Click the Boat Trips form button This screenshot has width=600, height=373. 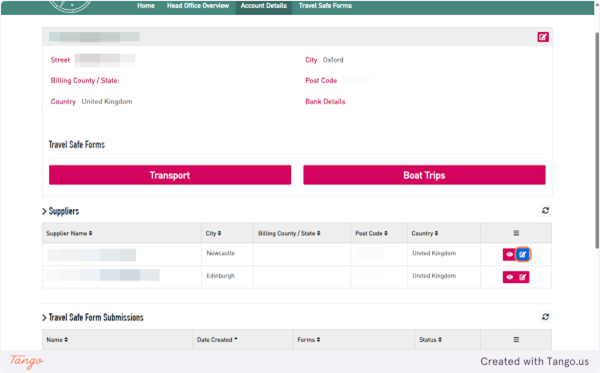coord(424,175)
